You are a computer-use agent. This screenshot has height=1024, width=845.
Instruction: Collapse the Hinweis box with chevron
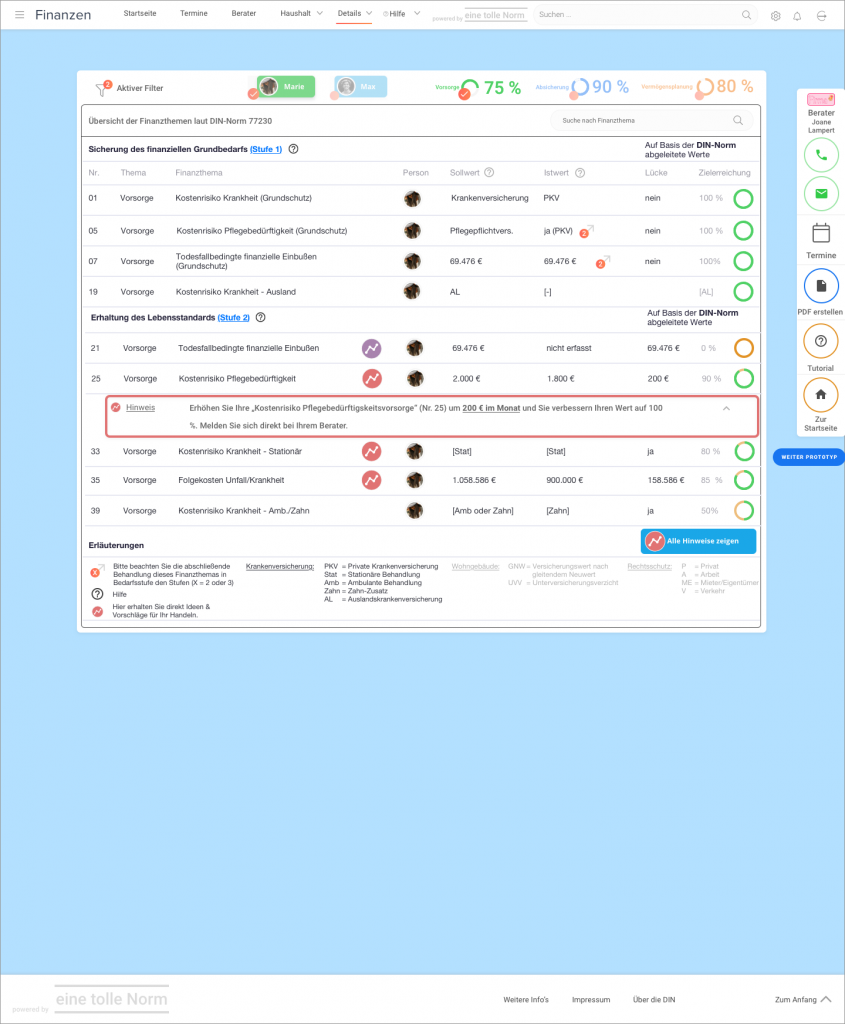pos(726,408)
